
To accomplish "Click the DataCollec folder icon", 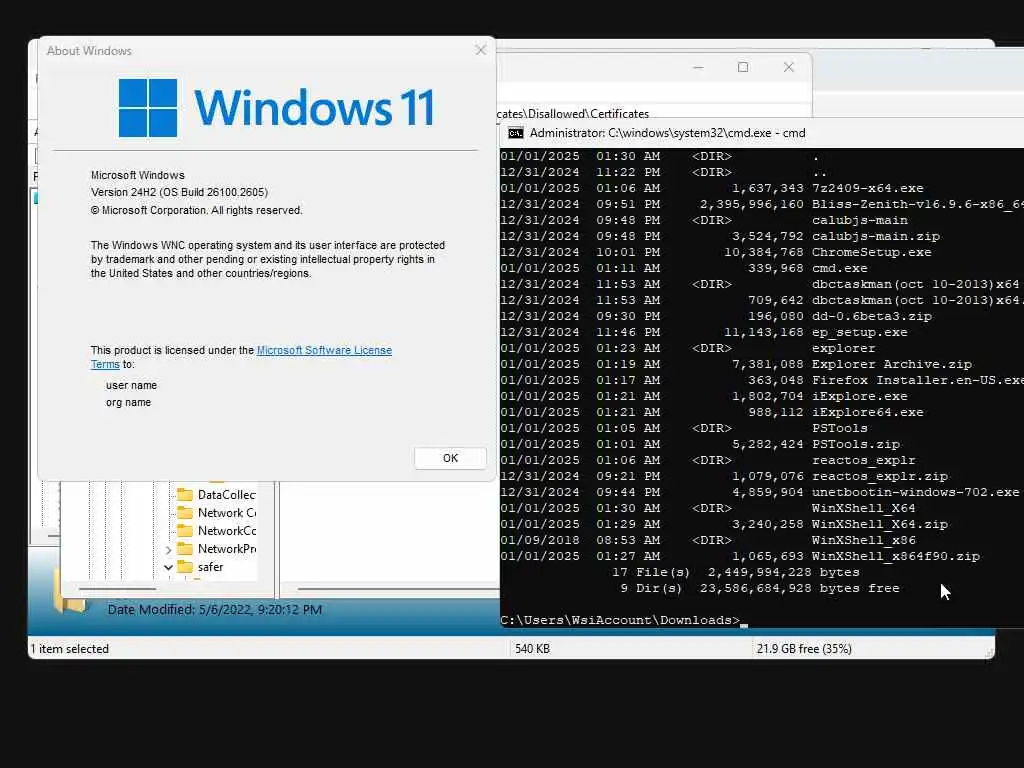I will coord(185,494).
